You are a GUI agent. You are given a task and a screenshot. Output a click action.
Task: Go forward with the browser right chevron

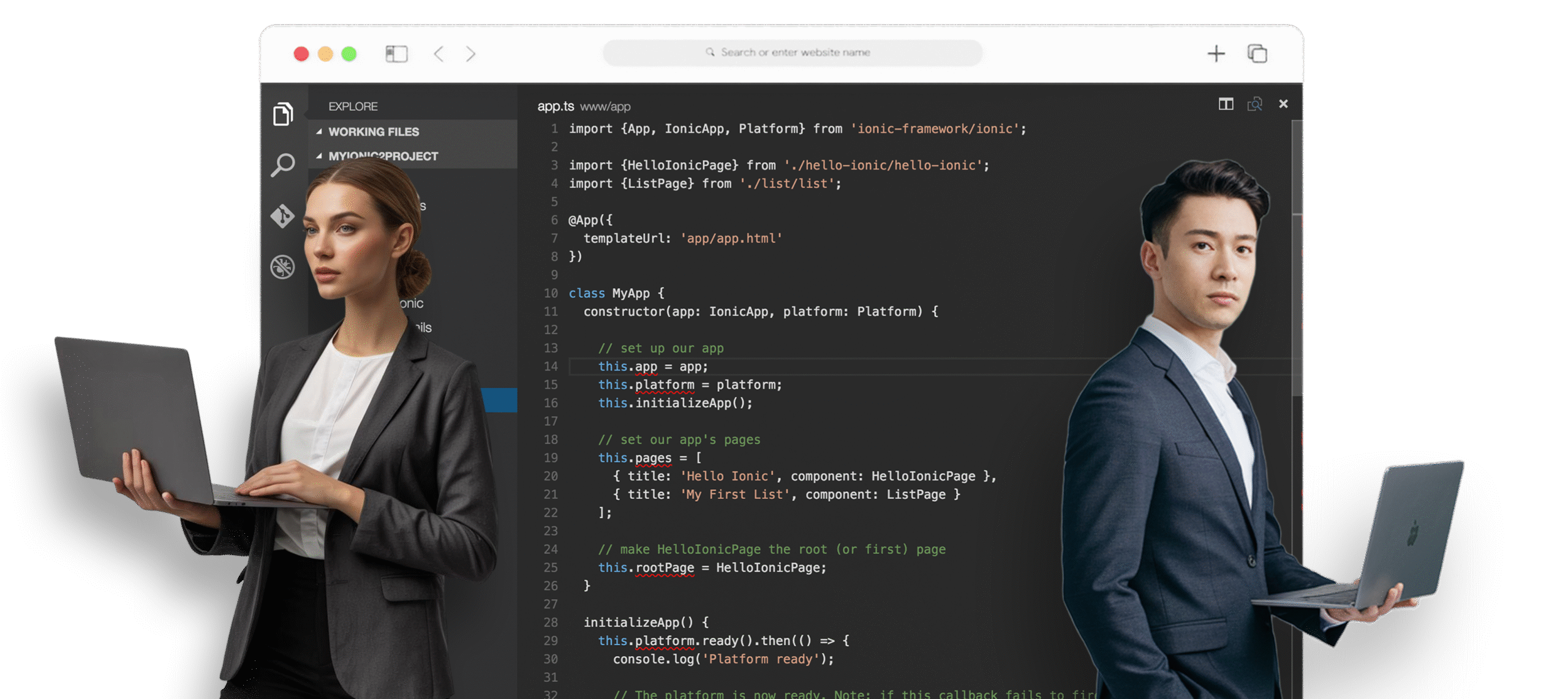(x=470, y=54)
